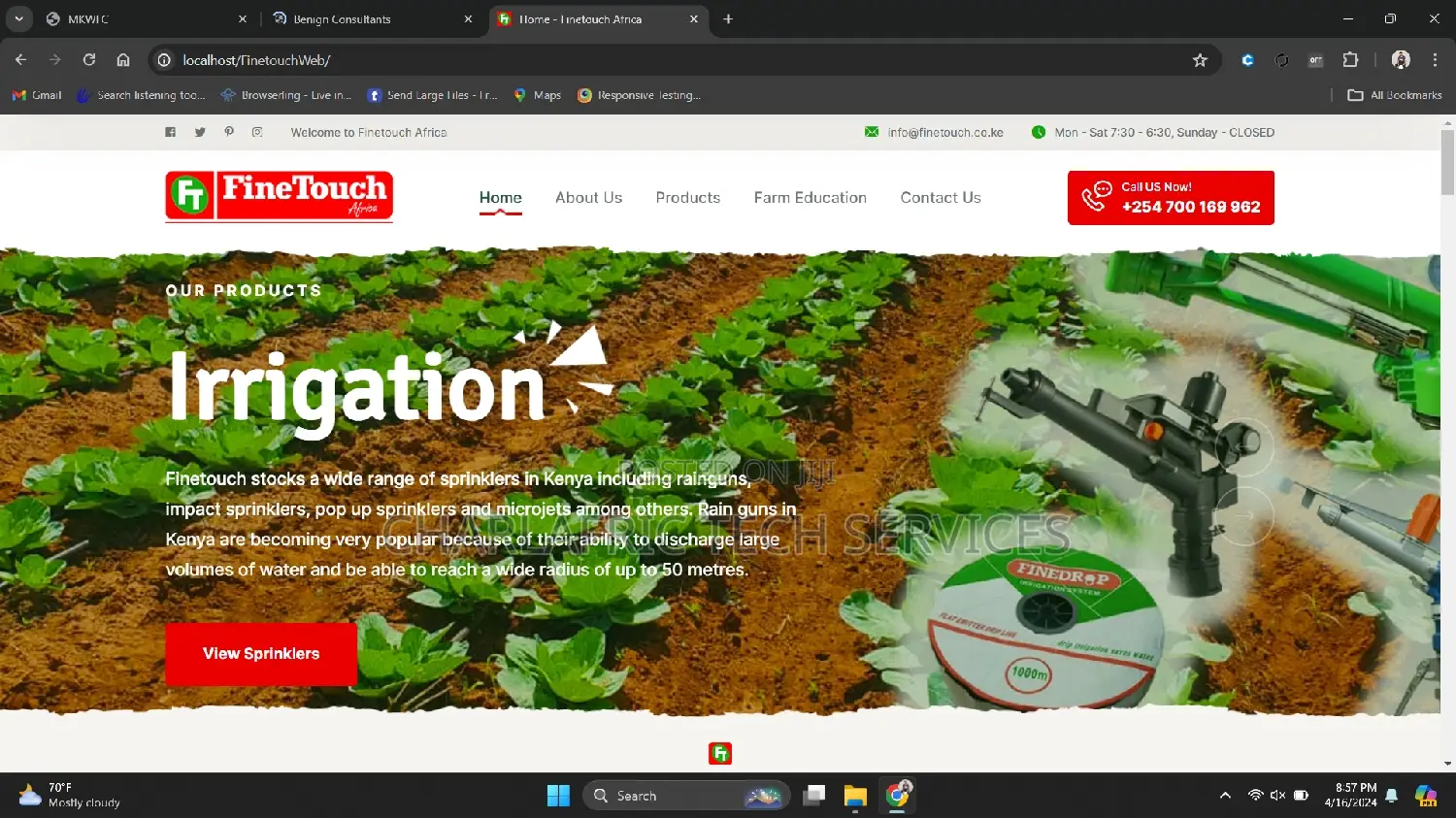Open the Chrome profile avatar
The image size is (1456, 818).
1401,60
